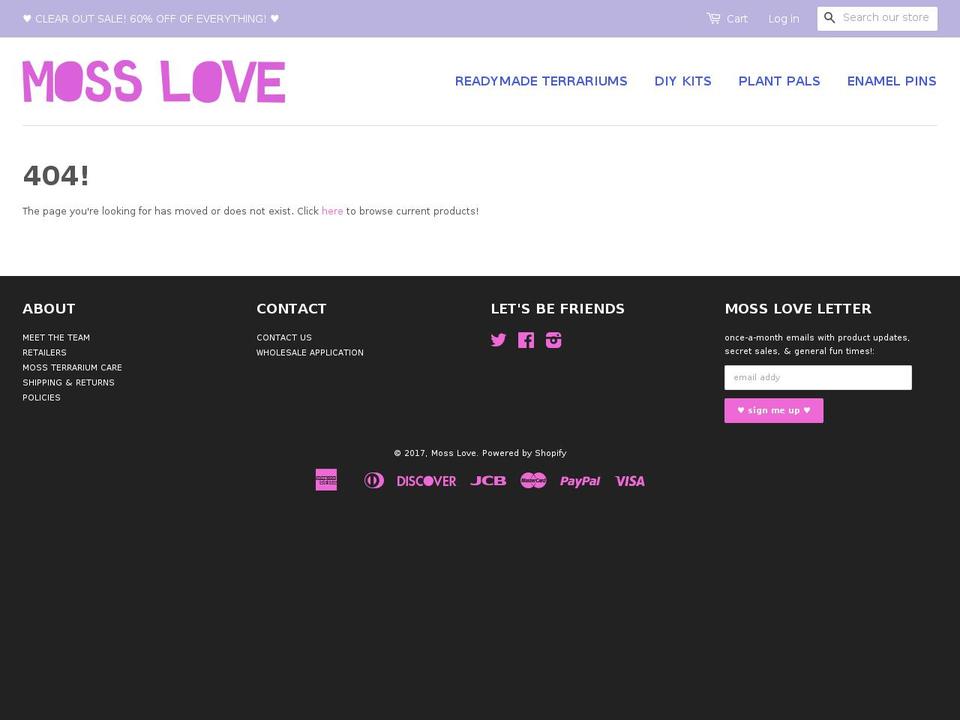
Task: Open the shopping cart icon
Action: click(x=713, y=18)
